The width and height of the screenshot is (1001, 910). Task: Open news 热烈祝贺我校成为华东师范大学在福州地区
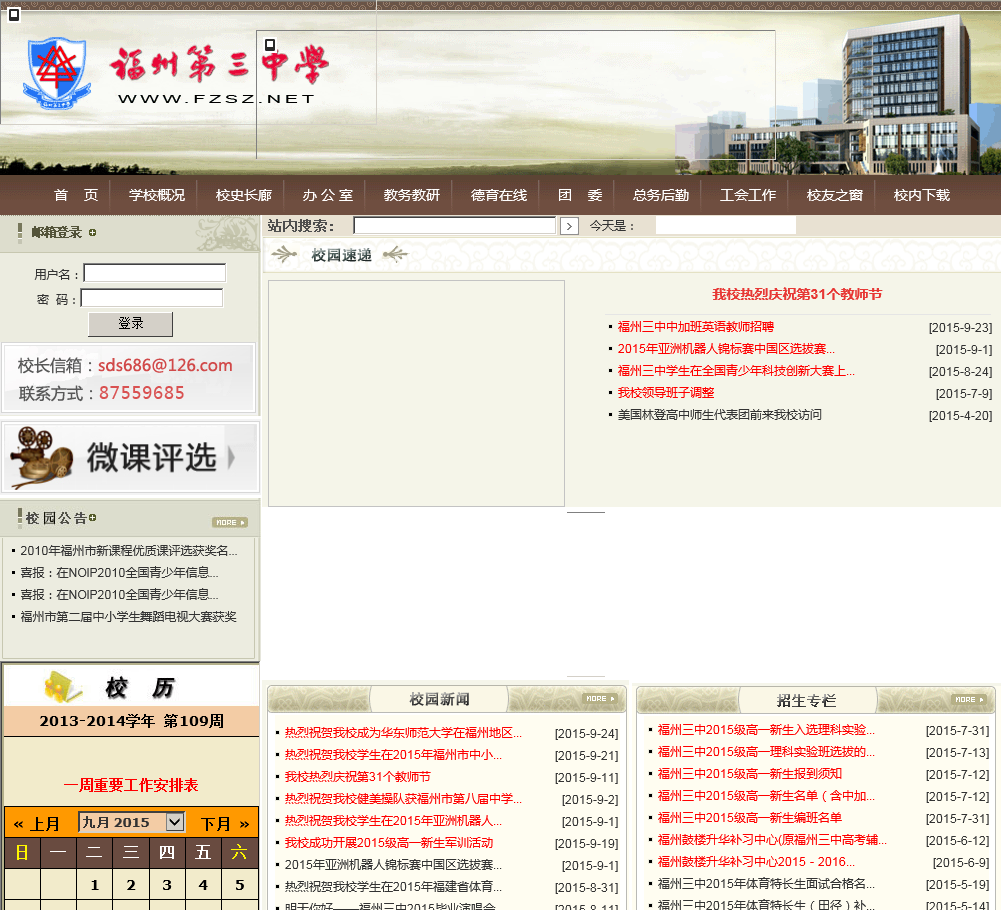(x=403, y=732)
